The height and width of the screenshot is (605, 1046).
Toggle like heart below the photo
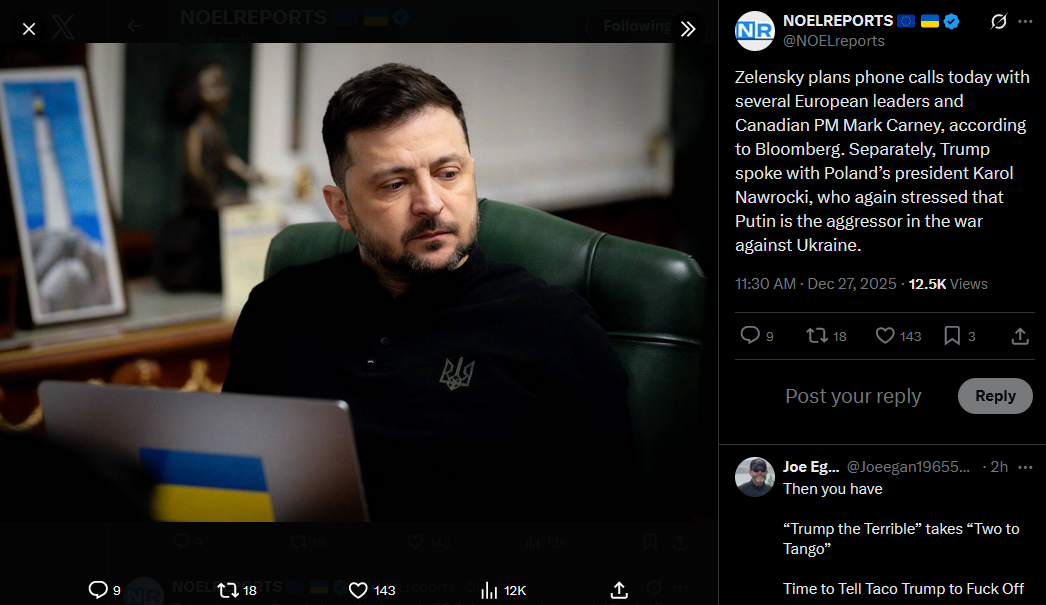(358, 590)
